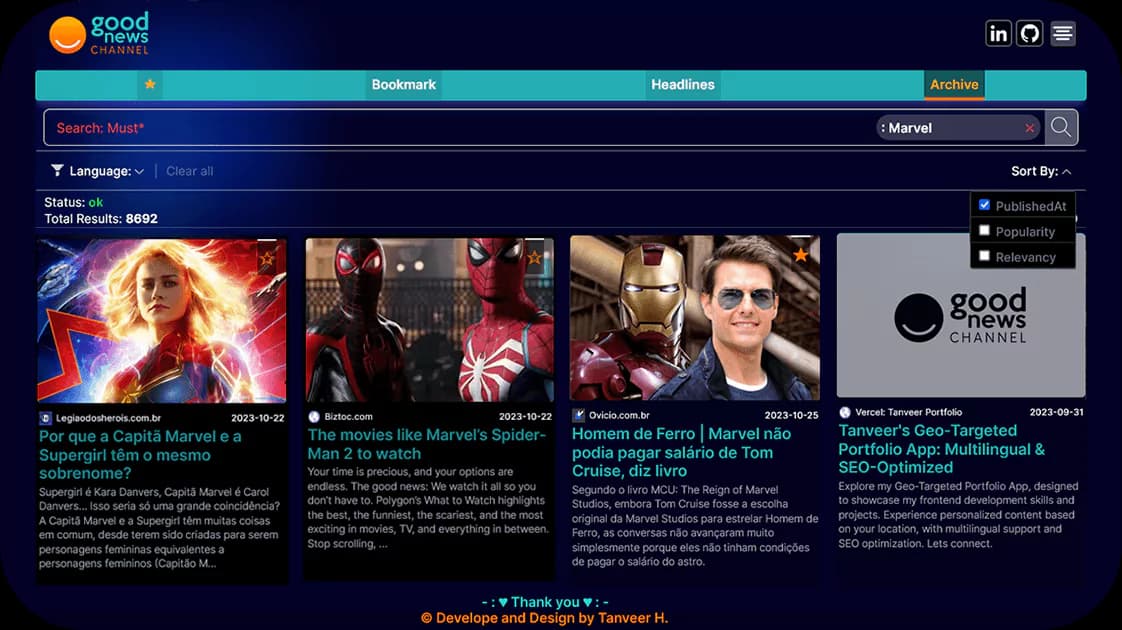Click the Thank you footer text
The width and height of the screenshot is (1122, 630).
pos(545,602)
